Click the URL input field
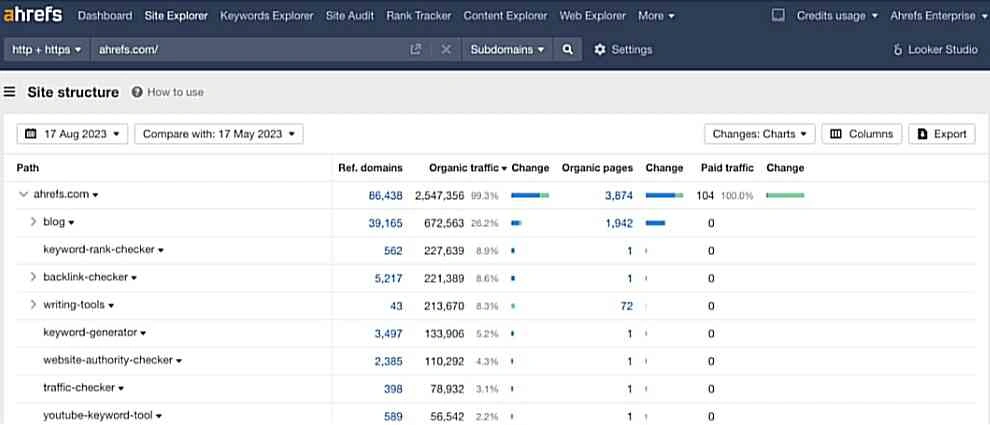990x425 pixels. 248,49
